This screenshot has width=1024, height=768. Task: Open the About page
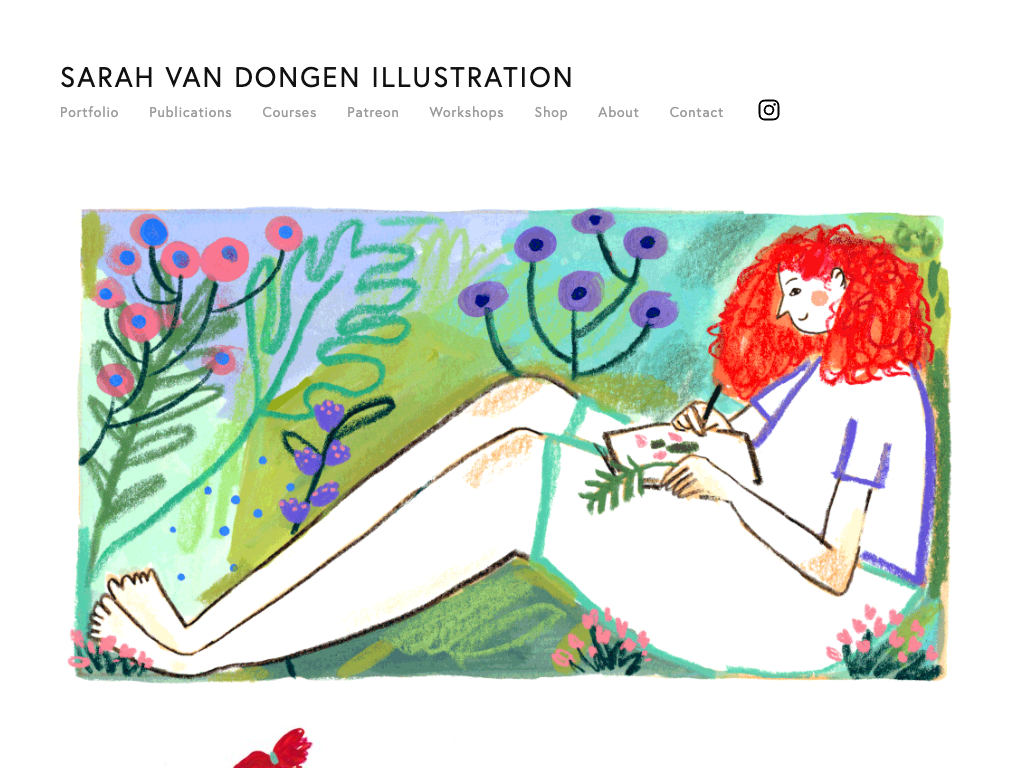618,112
